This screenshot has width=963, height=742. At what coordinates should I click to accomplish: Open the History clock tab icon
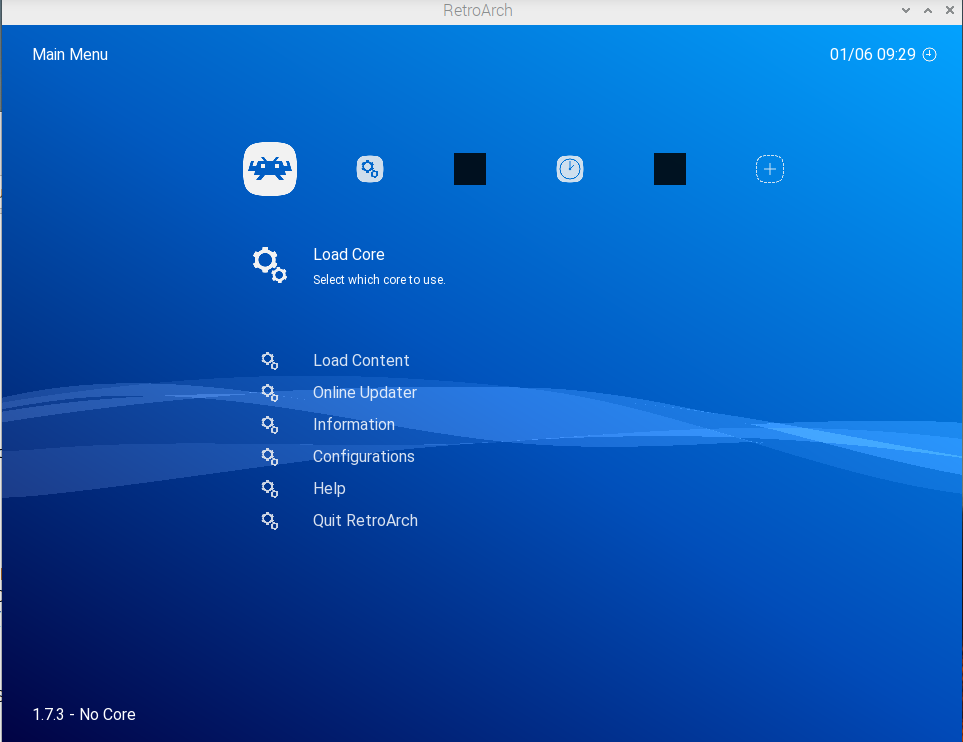[570, 170]
